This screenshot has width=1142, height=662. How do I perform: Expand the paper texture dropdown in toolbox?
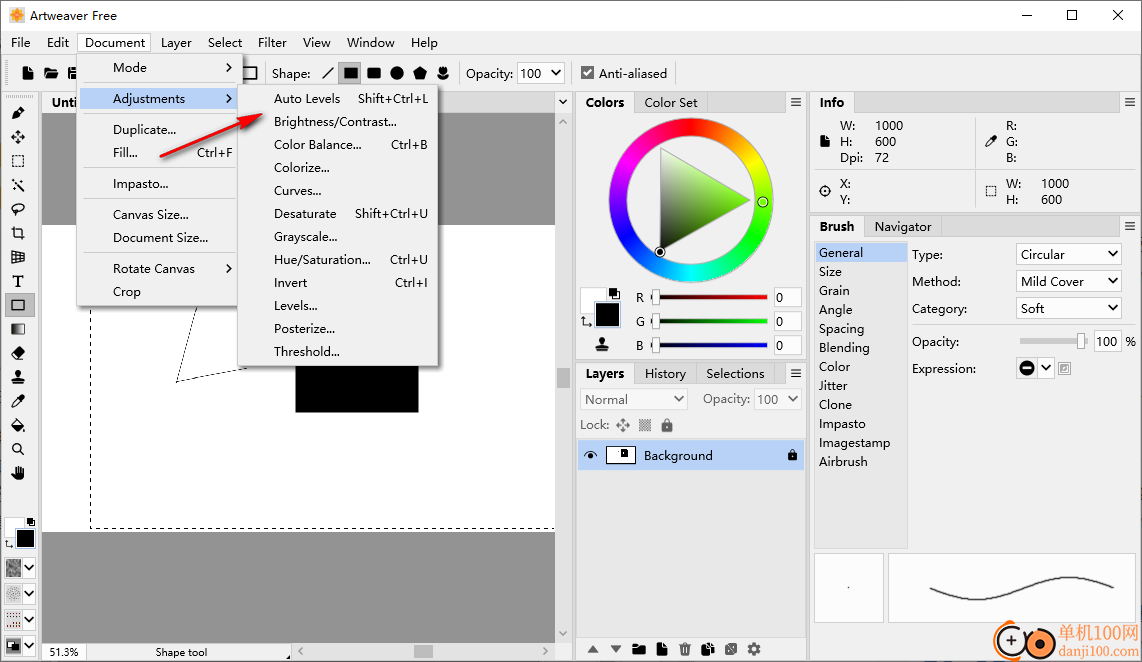(x=29, y=567)
